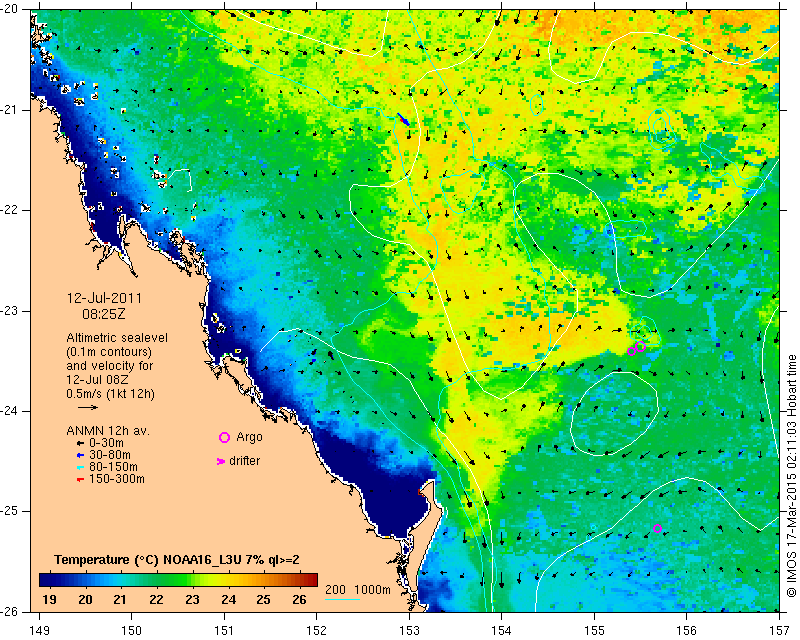
Task: Click the '200' isobath legend label
Action: [x=335, y=589]
